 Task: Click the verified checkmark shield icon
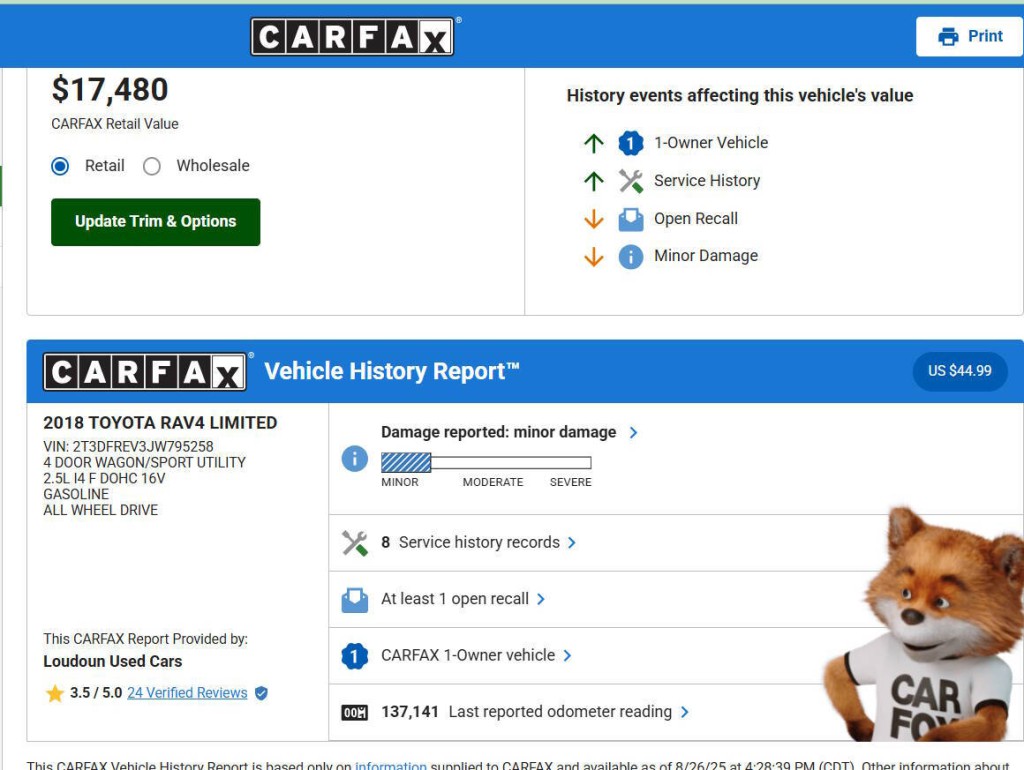(261, 693)
